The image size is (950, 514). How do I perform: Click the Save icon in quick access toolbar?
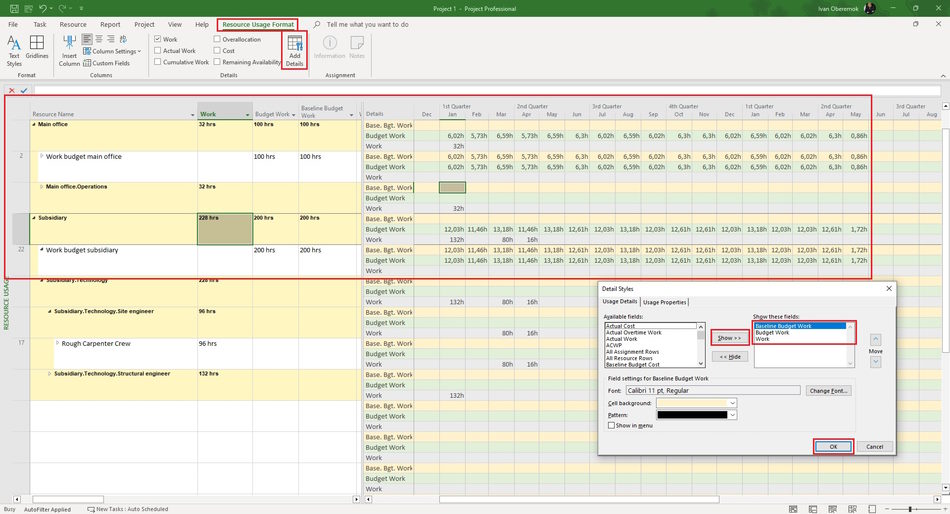click(13, 8)
